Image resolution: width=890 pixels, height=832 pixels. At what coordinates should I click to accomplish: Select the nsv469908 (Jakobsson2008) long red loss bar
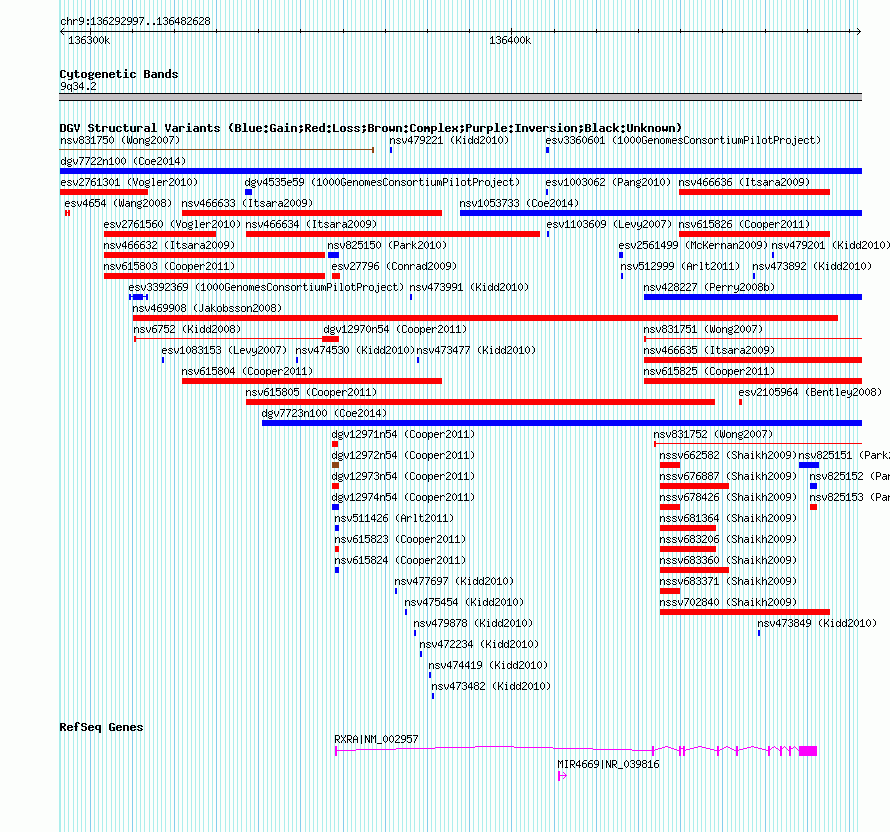(x=485, y=318)
